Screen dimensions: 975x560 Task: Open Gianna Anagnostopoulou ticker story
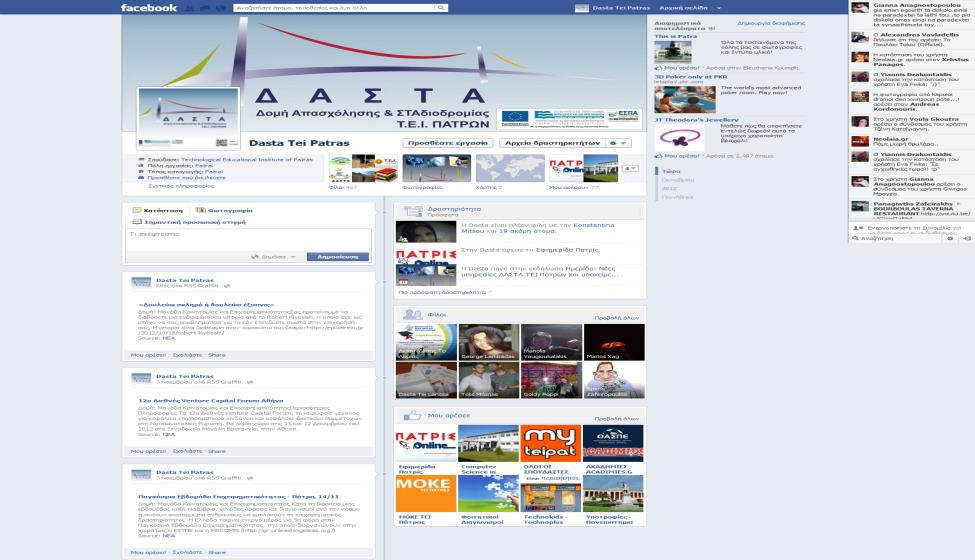tap(911, 15)
